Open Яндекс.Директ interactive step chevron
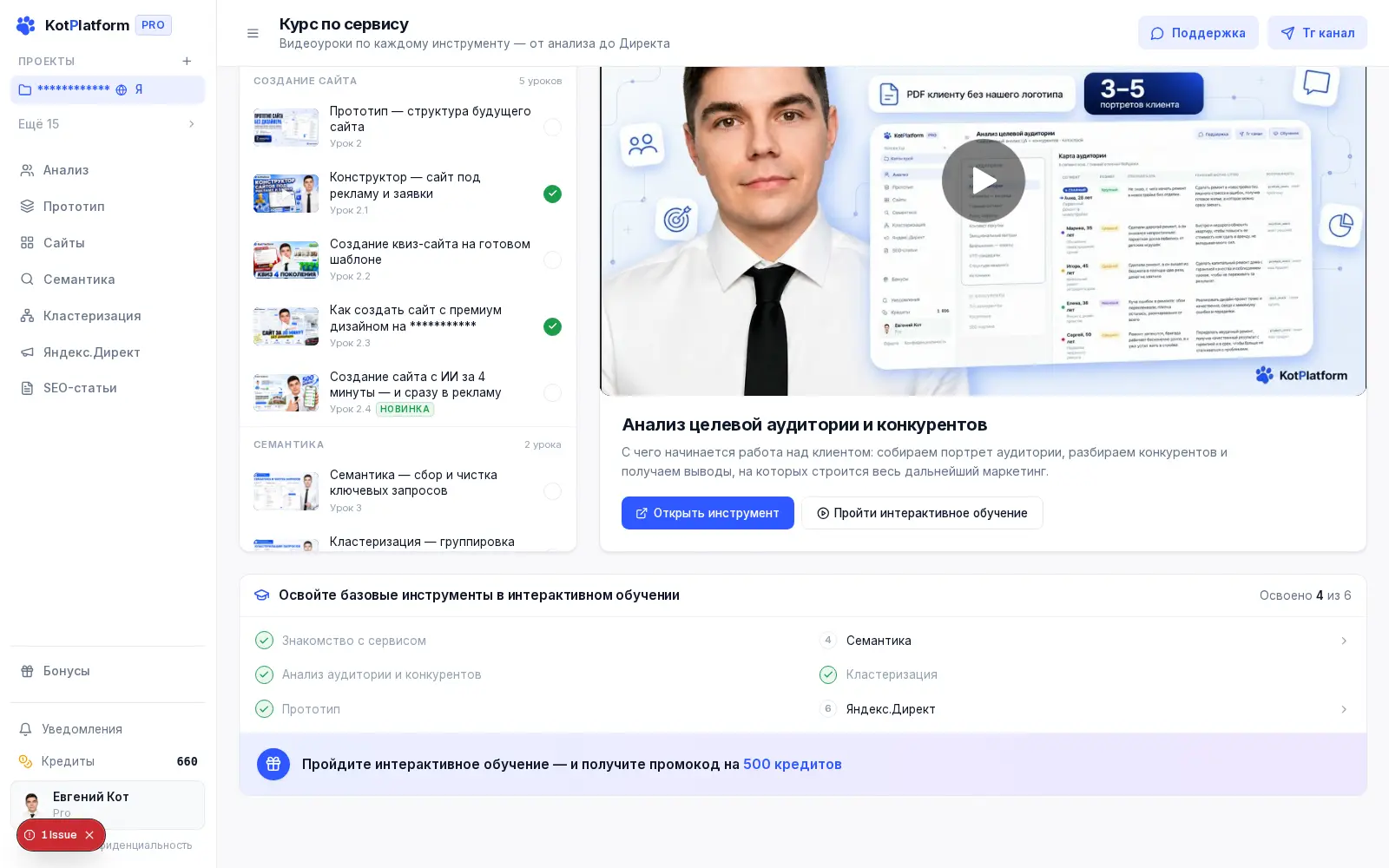This screenshot has height=868, width=1389. [x=1344, y=709]
